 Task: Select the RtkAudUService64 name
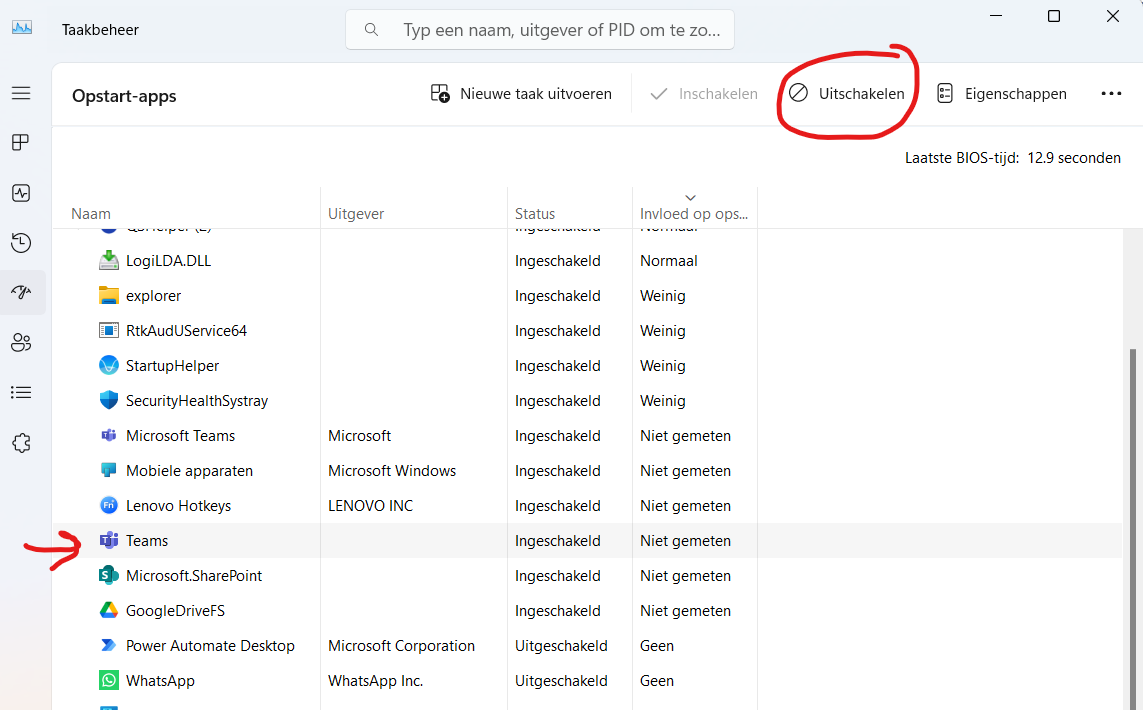pos(187,331)
